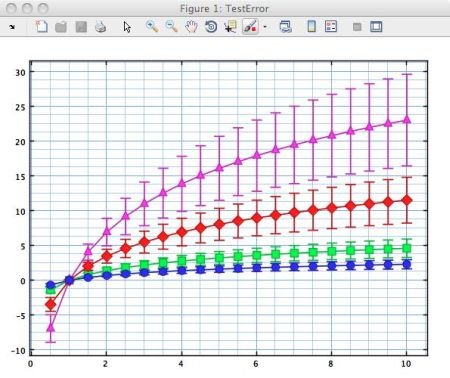This screenshot has height=378, width=450.
Task: Click the Link Plot icon
Action: point(285,27)
